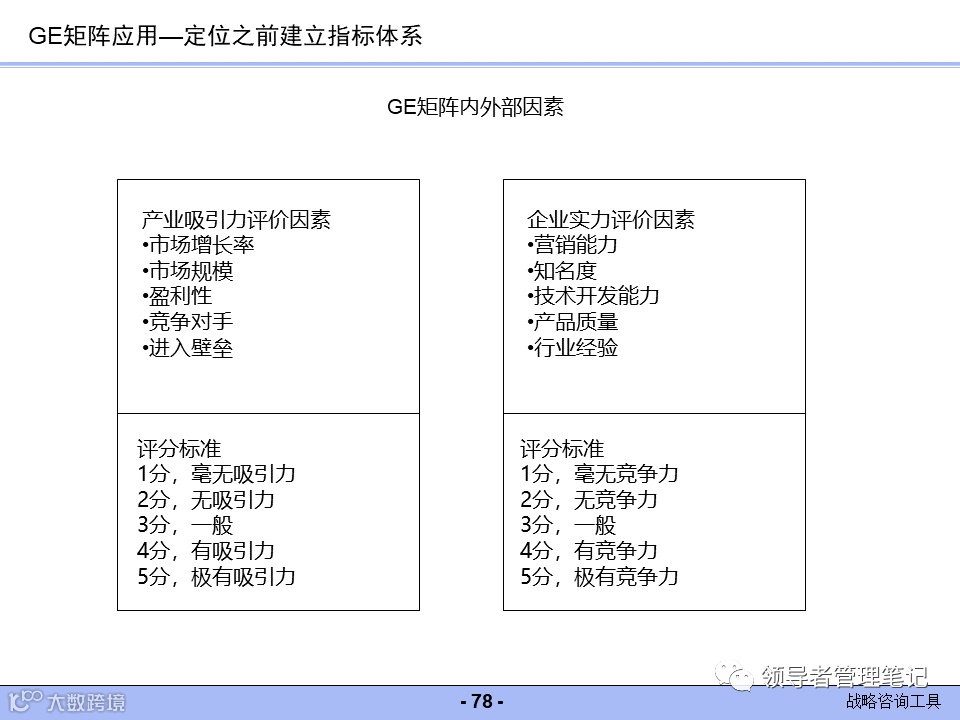Select the line '5分，极有竞争力'
Screen dimensions: 960x720
tap(599, 577)
